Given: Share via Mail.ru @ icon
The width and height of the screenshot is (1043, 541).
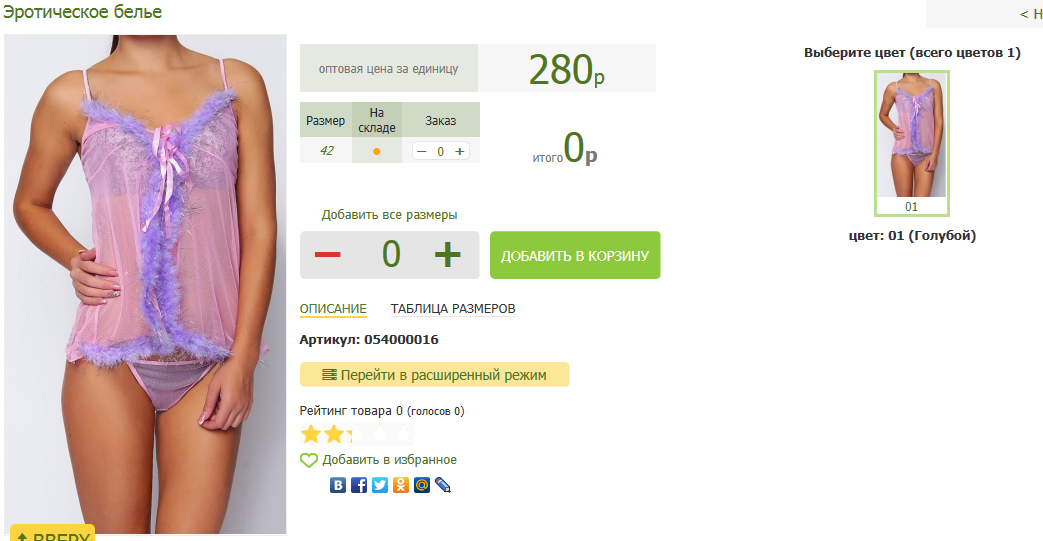Looking at the screenshot, I should coord(422,485).
